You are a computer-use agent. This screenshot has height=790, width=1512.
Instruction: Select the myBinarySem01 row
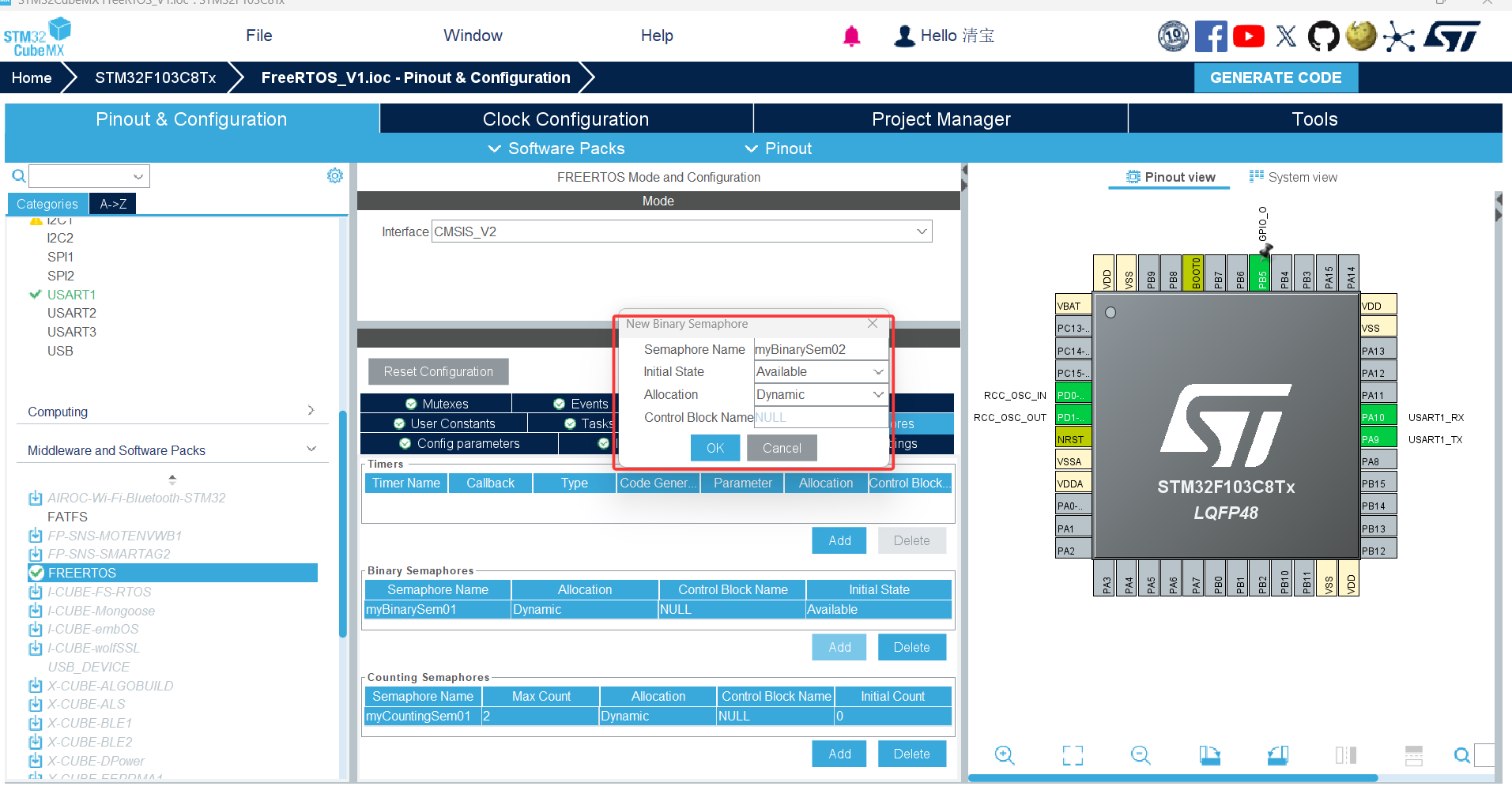click(x=658, y=609)
